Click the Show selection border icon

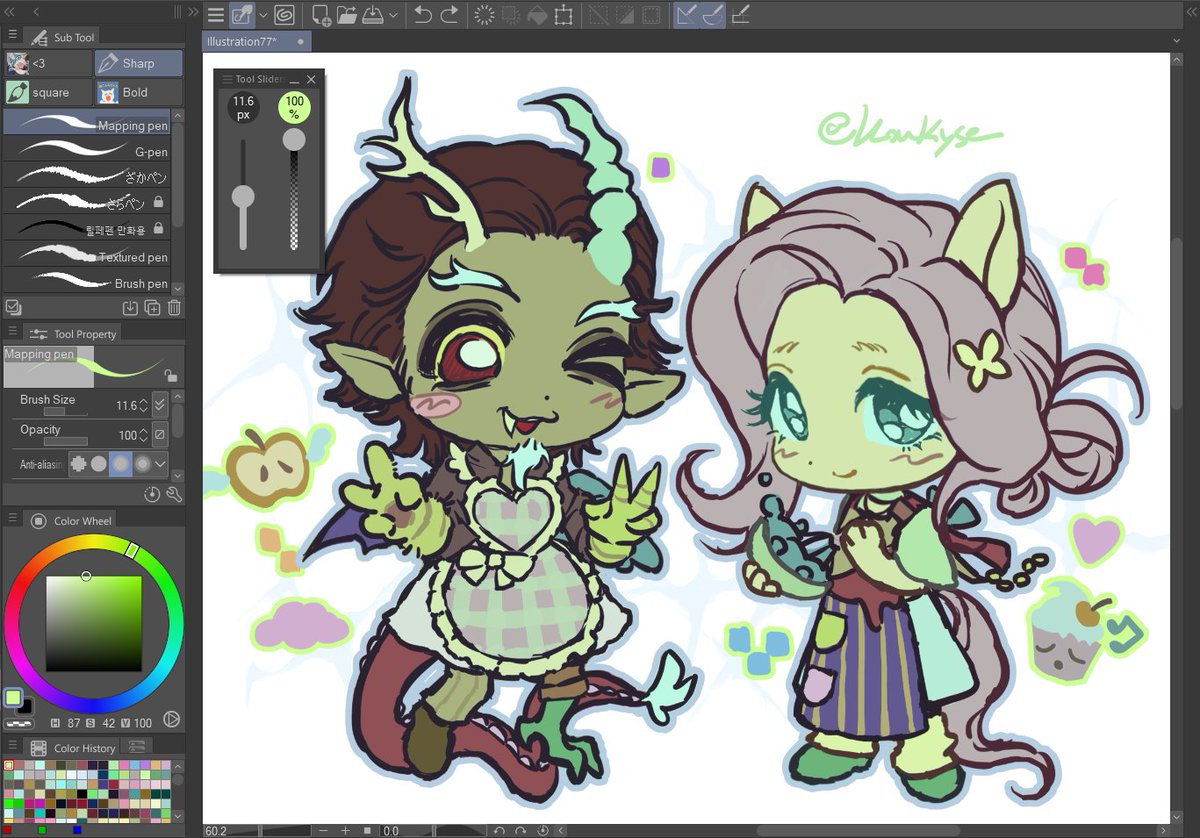click(650, 15)
